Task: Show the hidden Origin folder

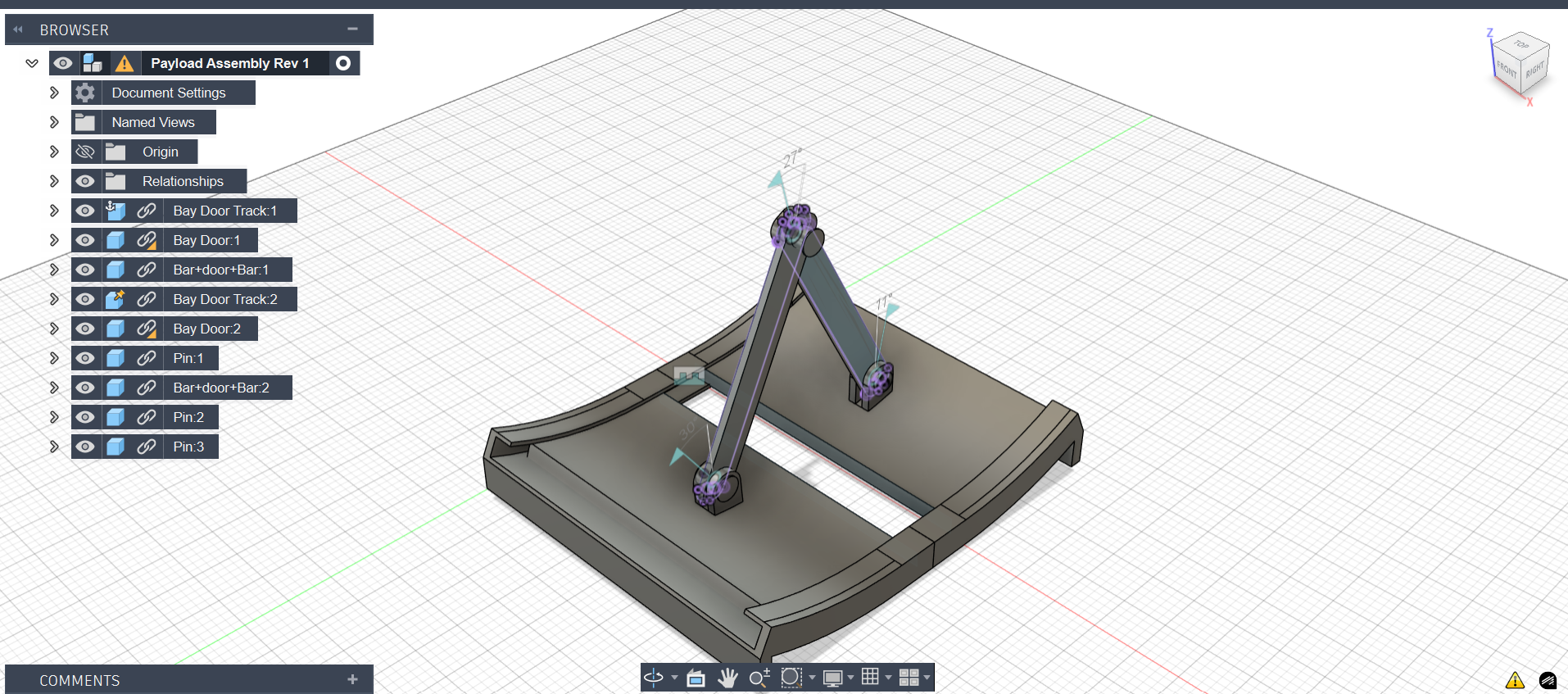Action: click(85, 152)
